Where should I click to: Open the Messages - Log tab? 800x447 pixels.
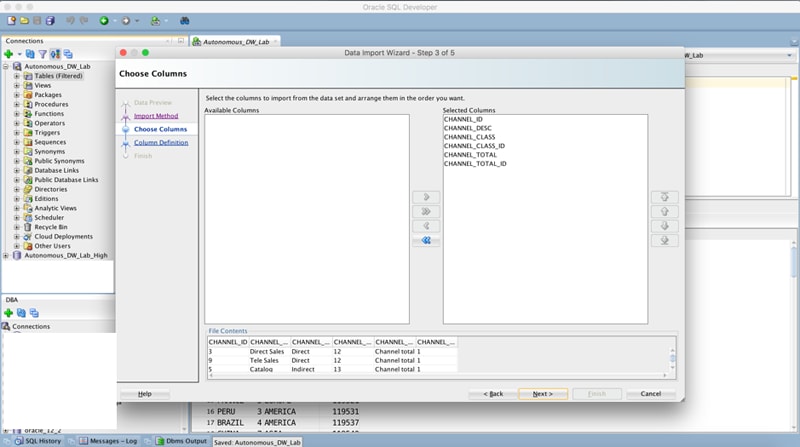[x=108, y=441]
